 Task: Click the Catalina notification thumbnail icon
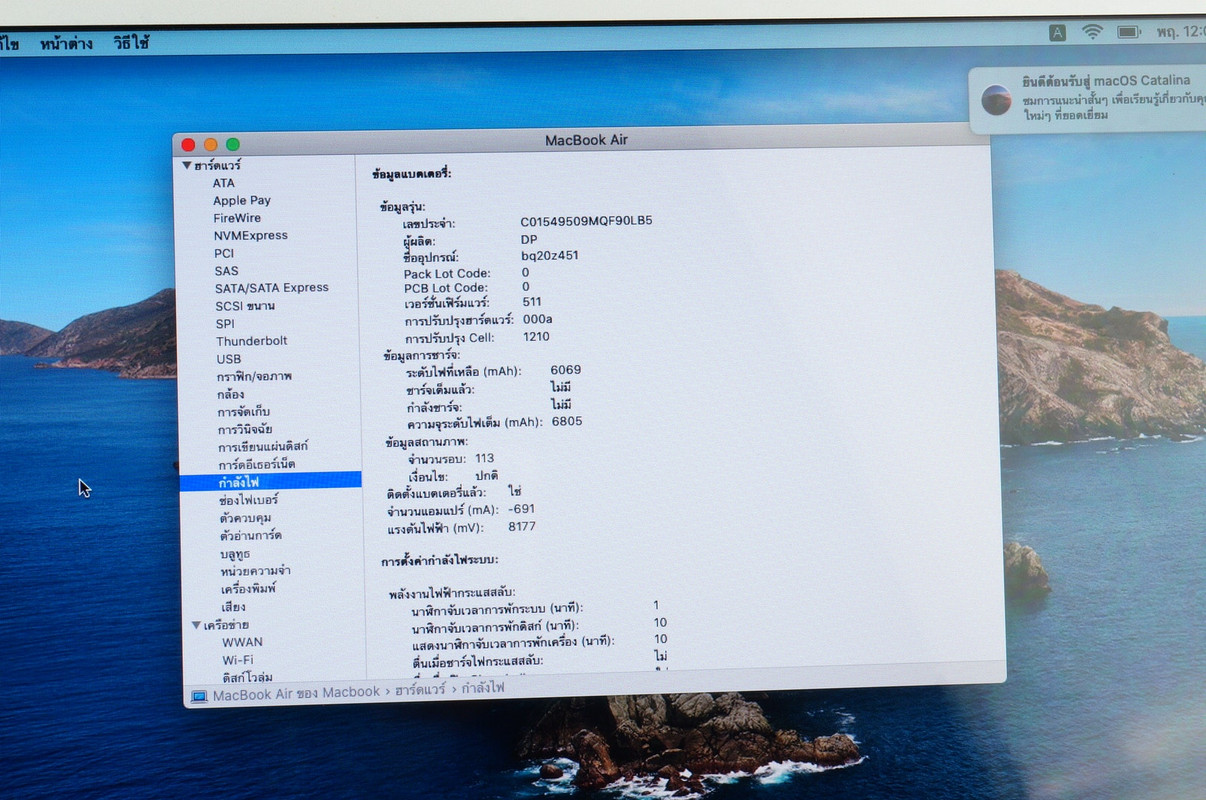(996, 100)
